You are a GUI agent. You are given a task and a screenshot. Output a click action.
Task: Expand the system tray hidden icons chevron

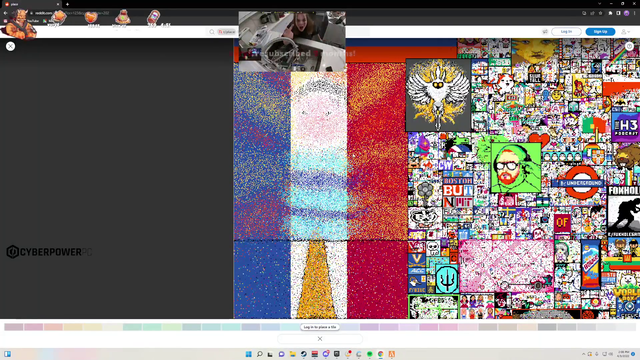point(583,354)
